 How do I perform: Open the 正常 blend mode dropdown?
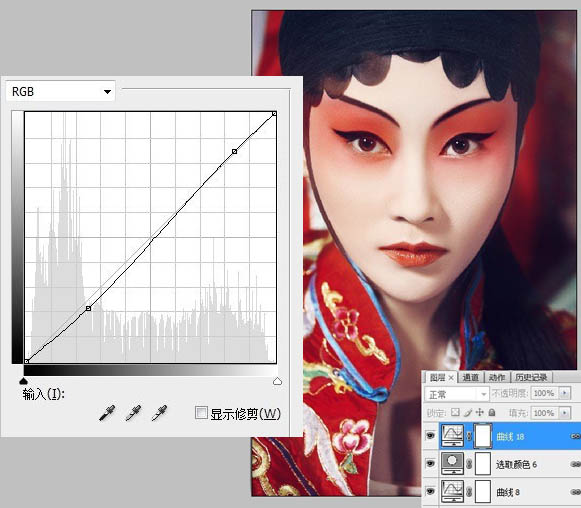[456, 394]
